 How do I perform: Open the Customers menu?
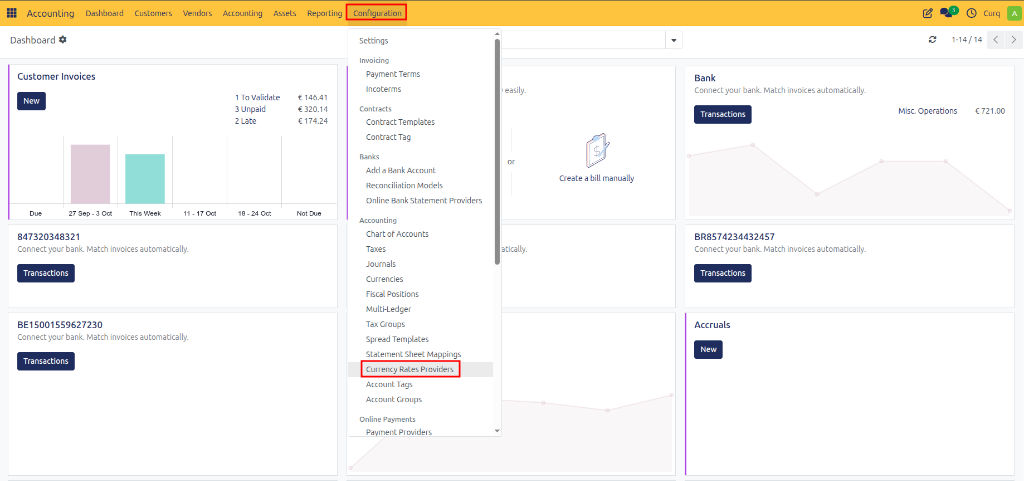click(153, 13)
